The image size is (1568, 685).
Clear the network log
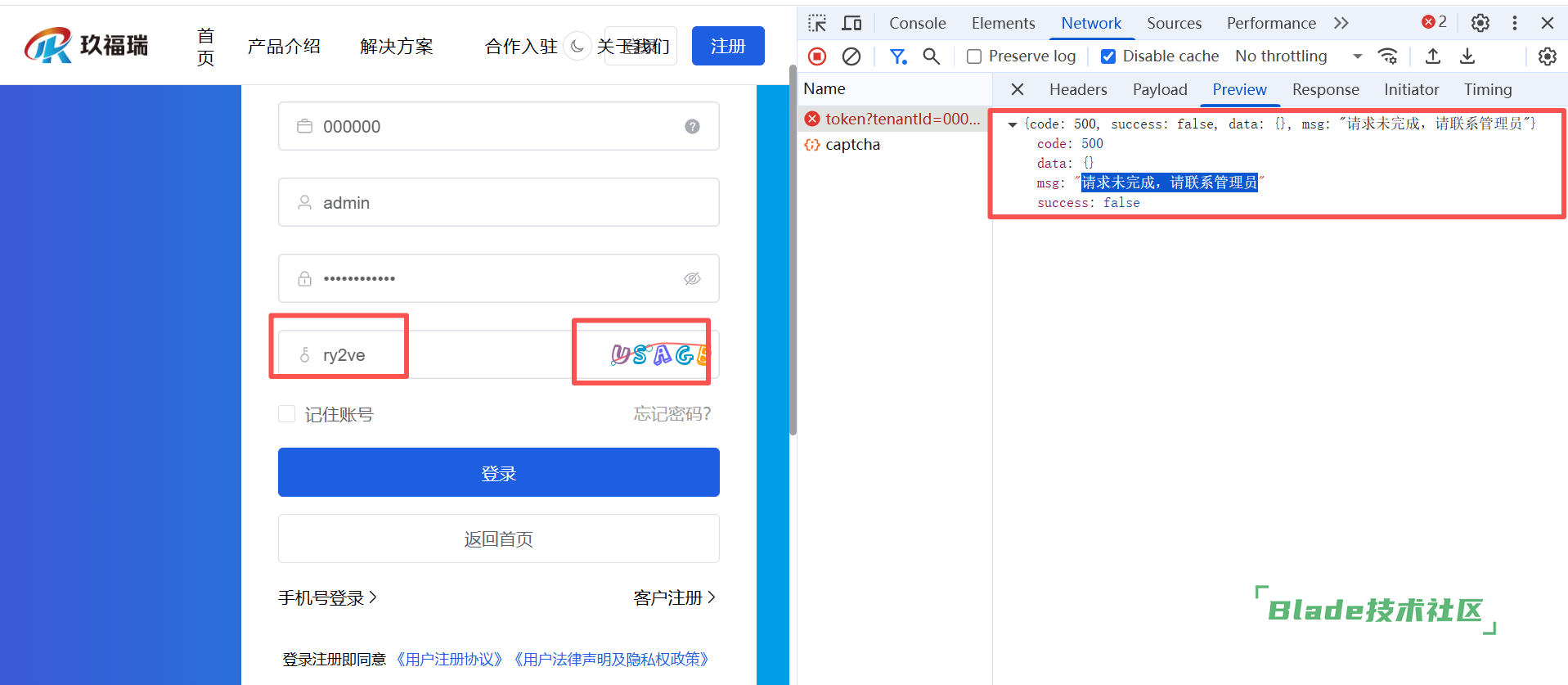tap(851, 56)
